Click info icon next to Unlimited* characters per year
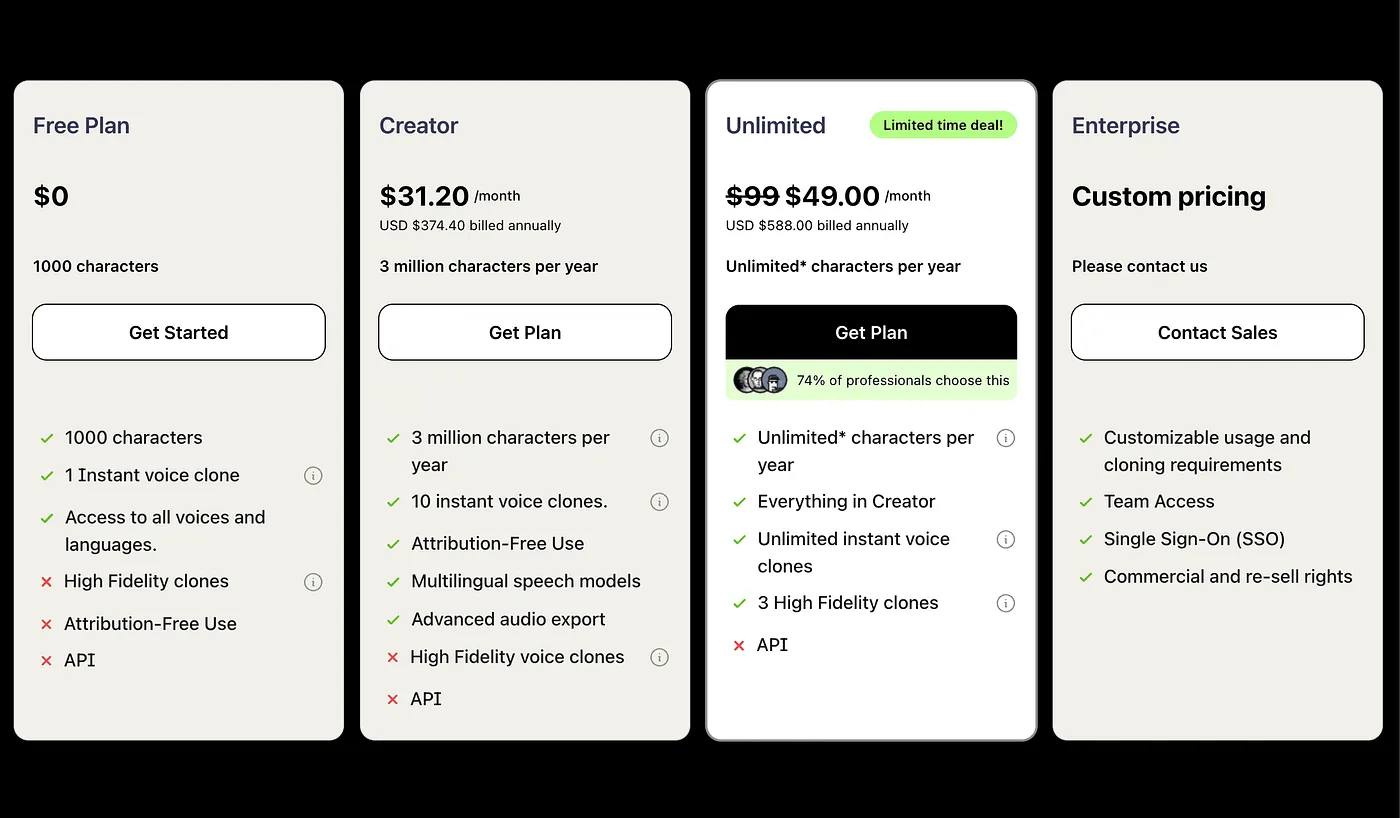Viewport: 1400px width, 818px height. click(x=1006, y=438)
